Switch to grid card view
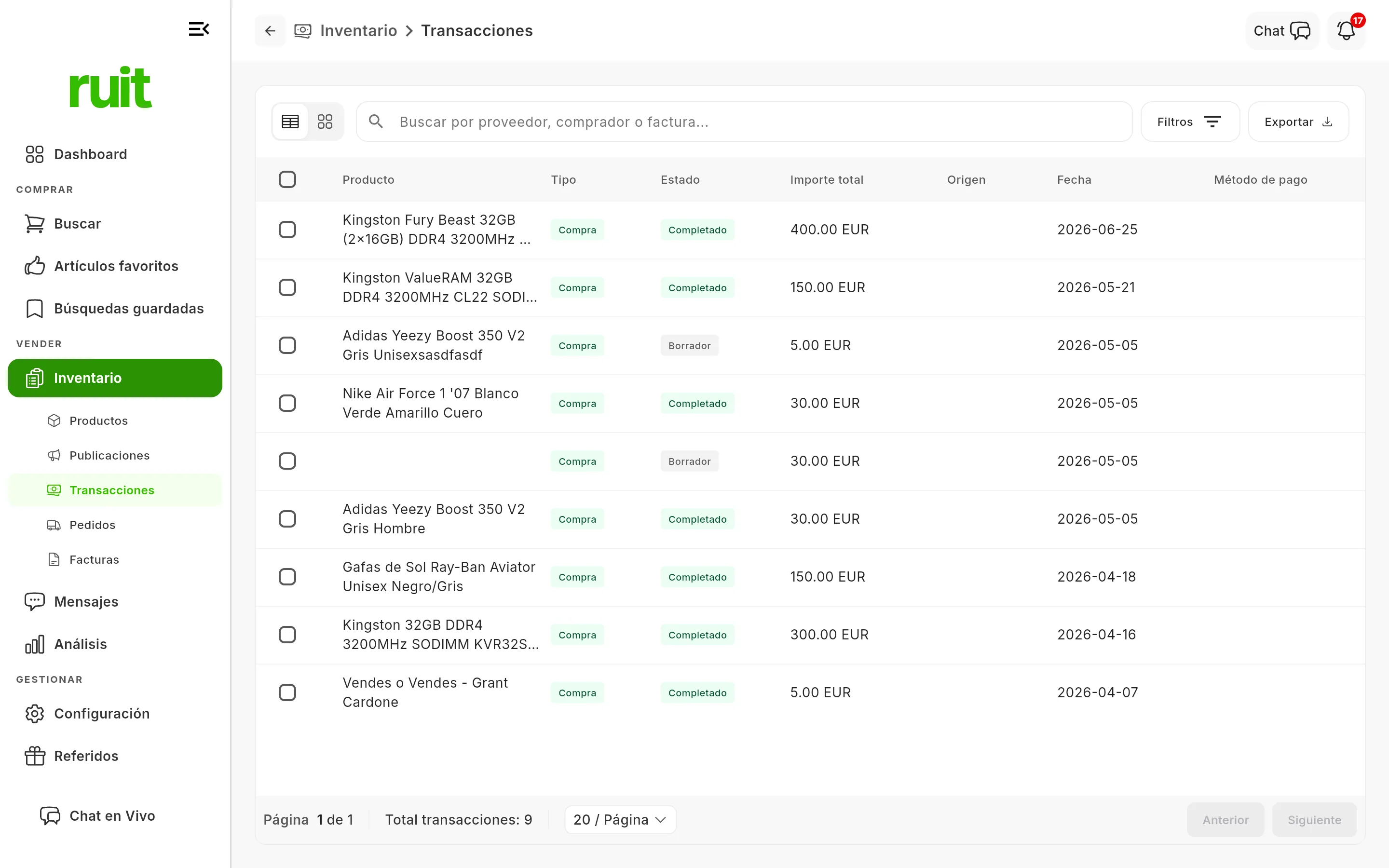 [325, 122]
